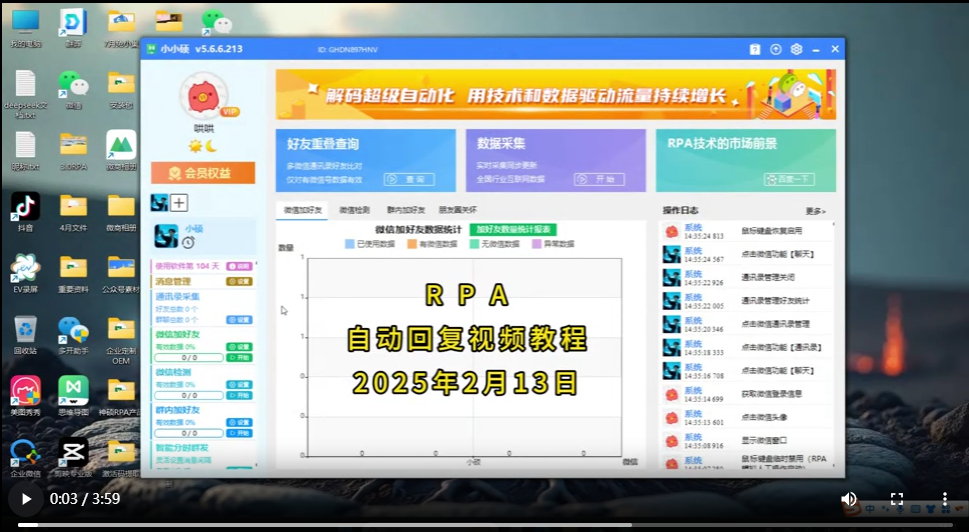Click the plus icon to add account

click(x=179, y=203)
